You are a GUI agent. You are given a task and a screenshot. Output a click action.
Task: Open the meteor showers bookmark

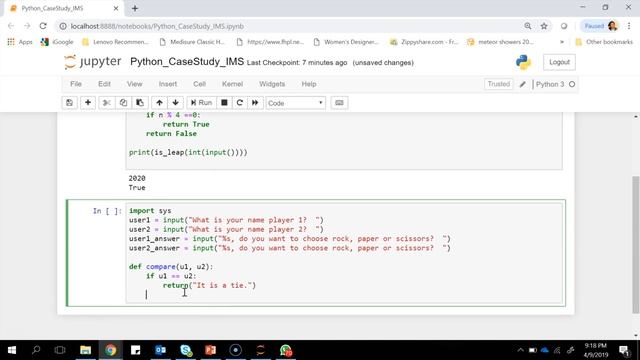[501, 42]
